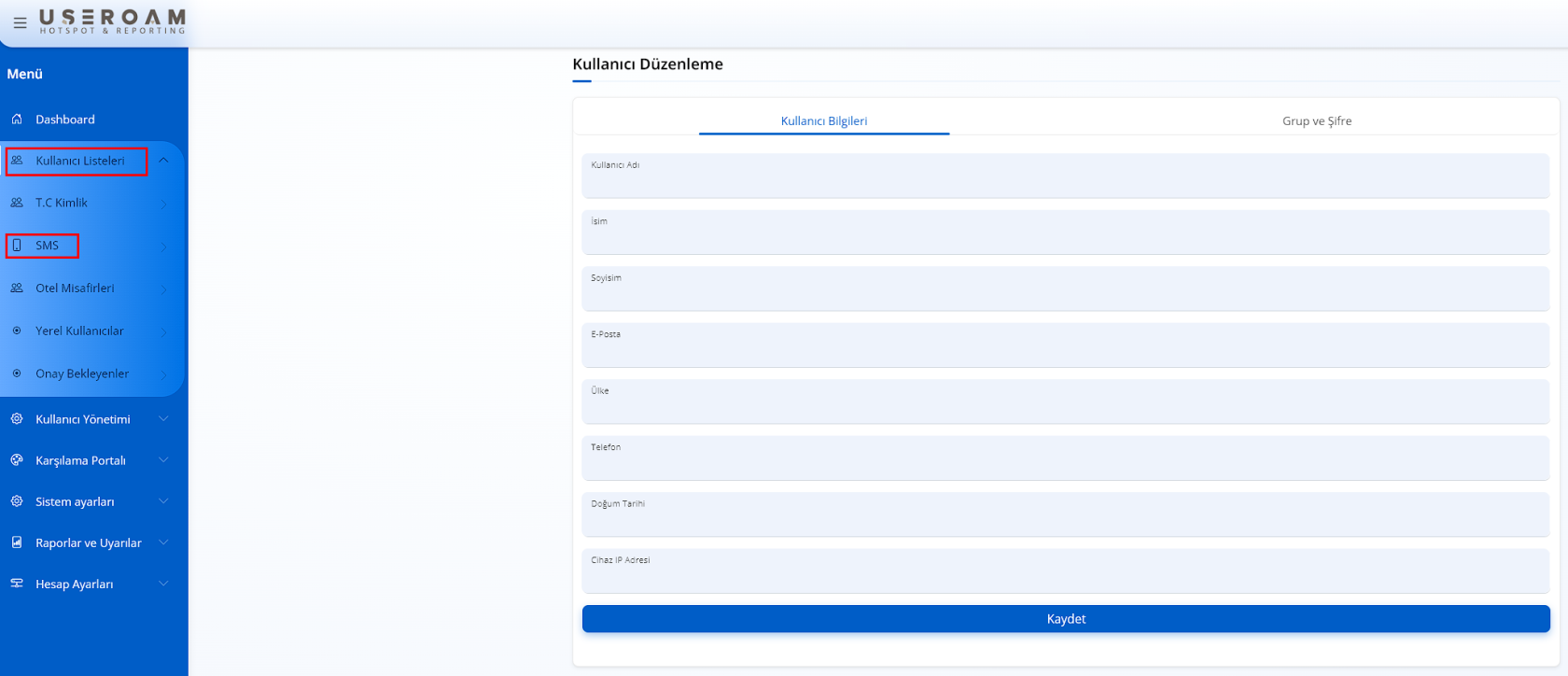Screen dimensions: 1568x676
Task: Click the Dashboard home icon
Action: tap(17, 120)
